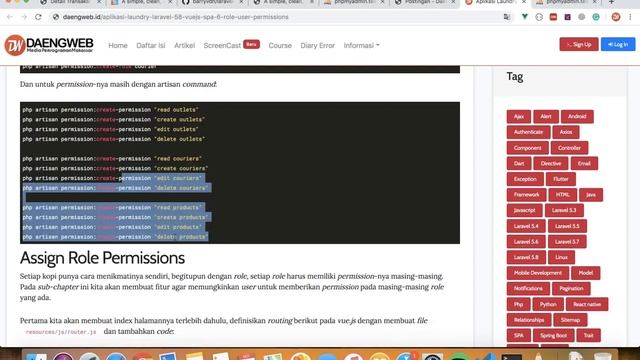
Task: Open the Axios tag
Action: click(566, 132)
